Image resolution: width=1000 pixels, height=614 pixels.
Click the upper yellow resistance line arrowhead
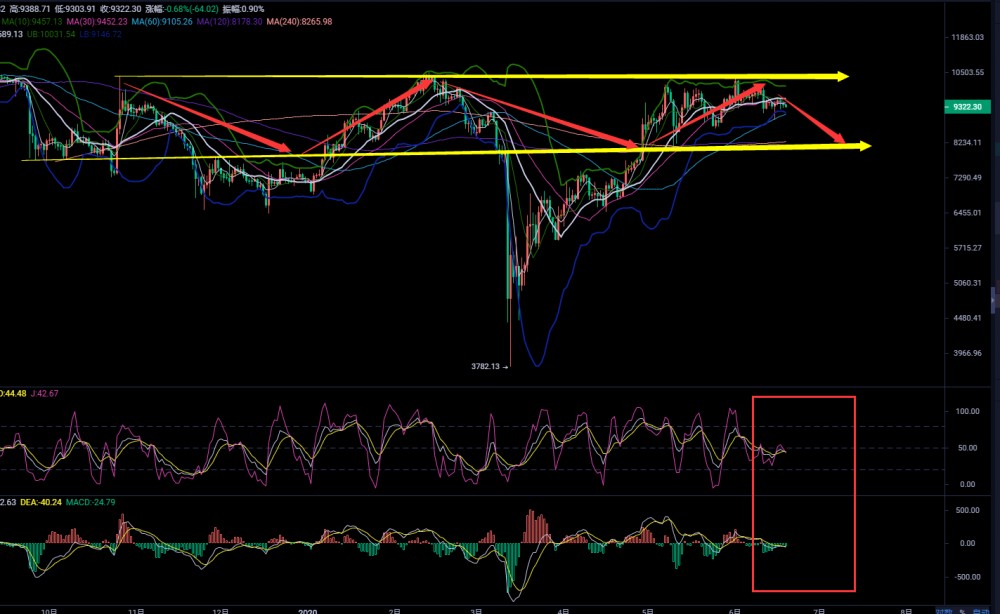coord(843,76)
